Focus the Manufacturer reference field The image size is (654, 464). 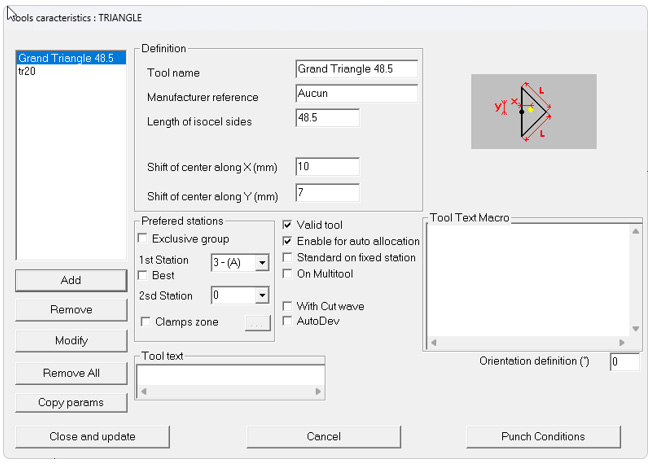pyautogui.click(x=357, y=93)
